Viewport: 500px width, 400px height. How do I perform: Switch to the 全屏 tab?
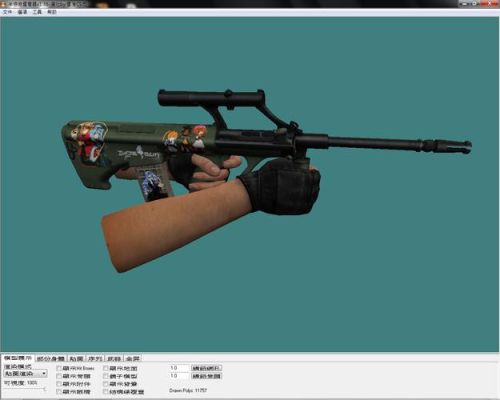(x=133, y=359)
